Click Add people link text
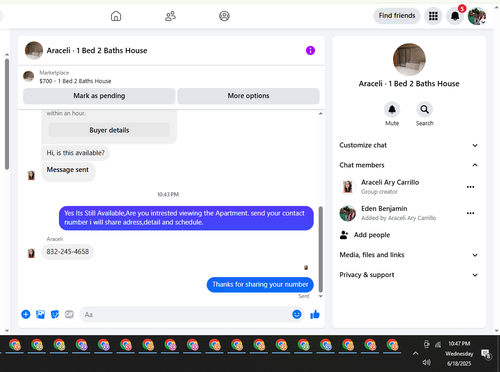500x372 pixels. click(x=372, y=235)
